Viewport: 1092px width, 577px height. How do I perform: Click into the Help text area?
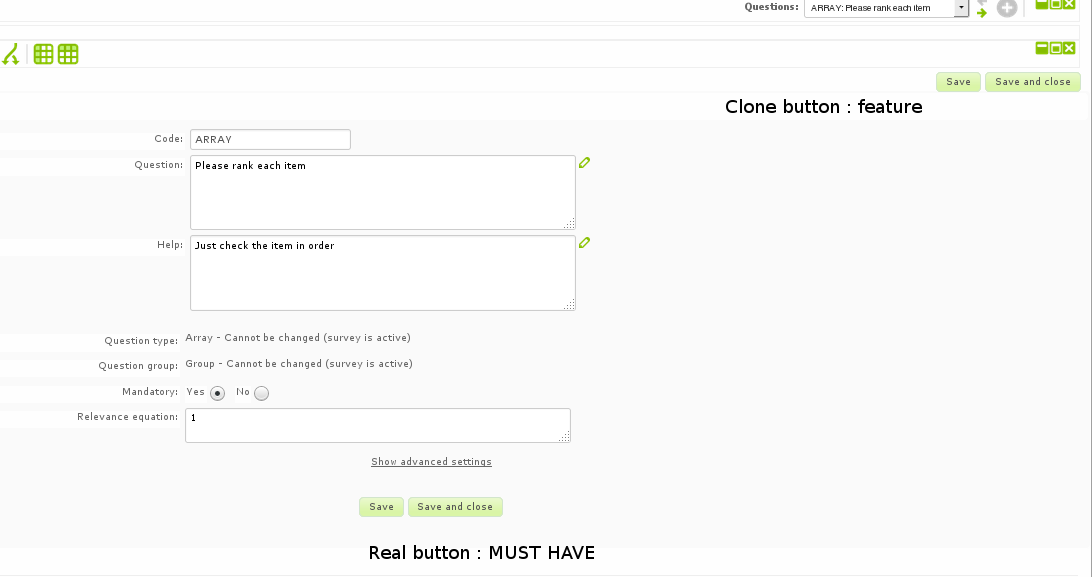(x=383, y=273)
